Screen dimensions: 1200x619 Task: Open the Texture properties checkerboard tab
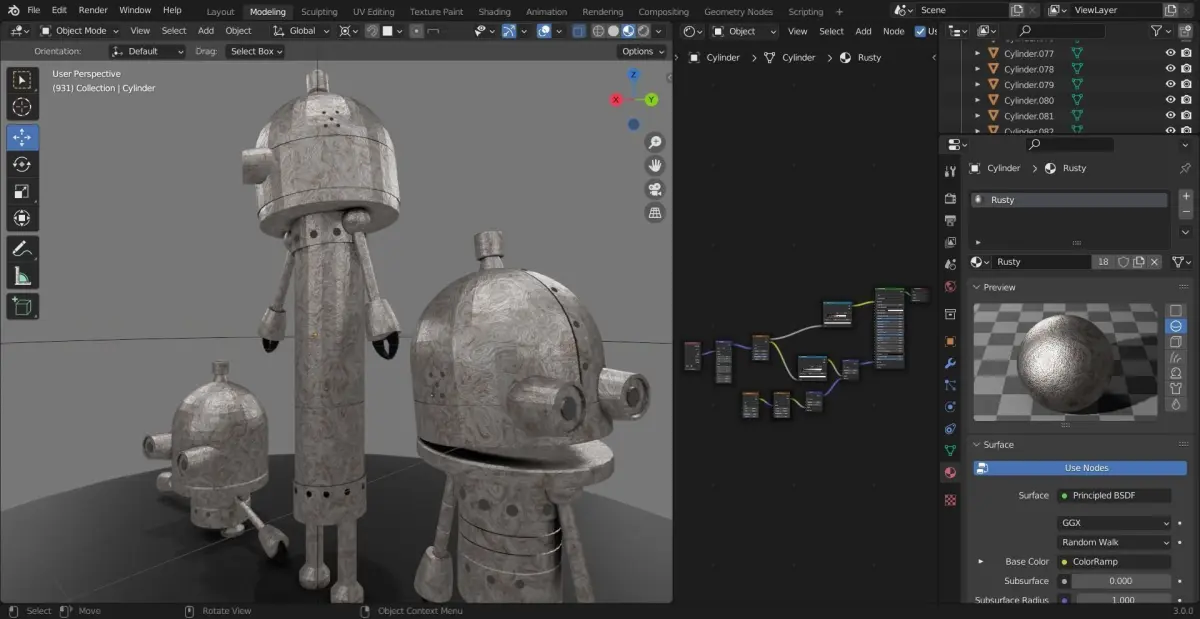point(950,499)
